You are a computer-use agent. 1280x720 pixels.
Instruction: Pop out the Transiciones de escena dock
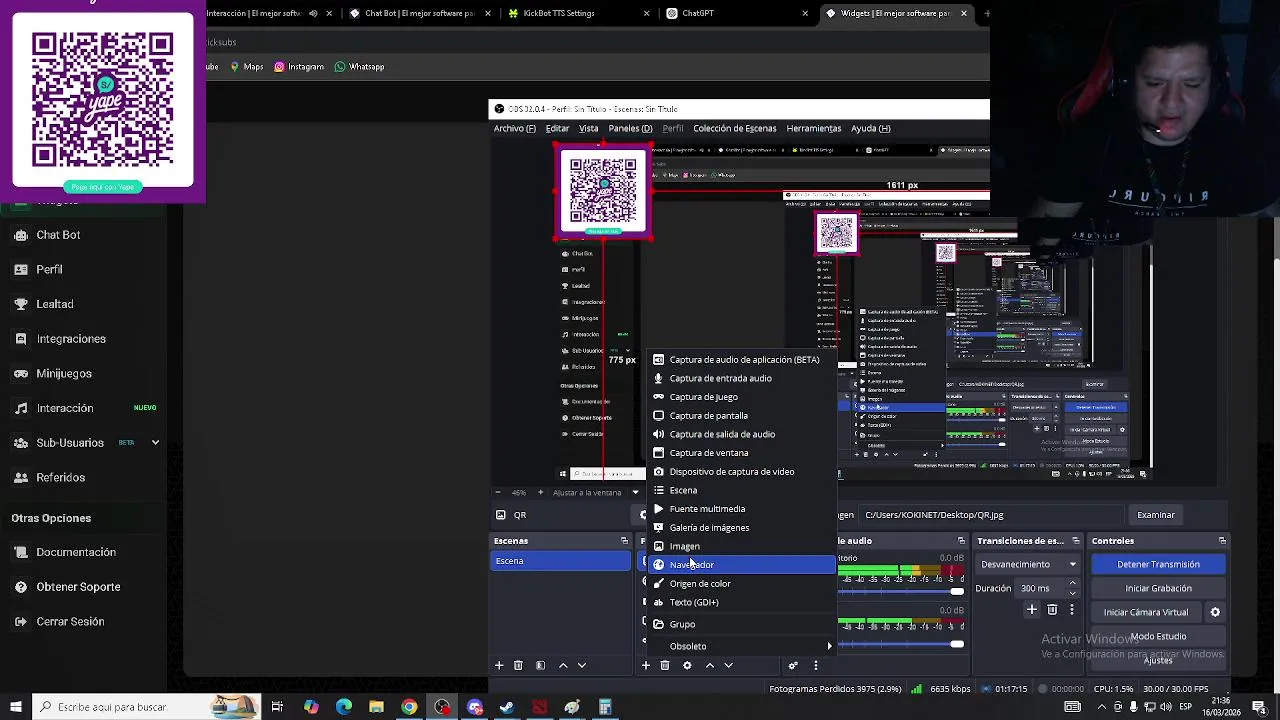[x=1075, y=541]
